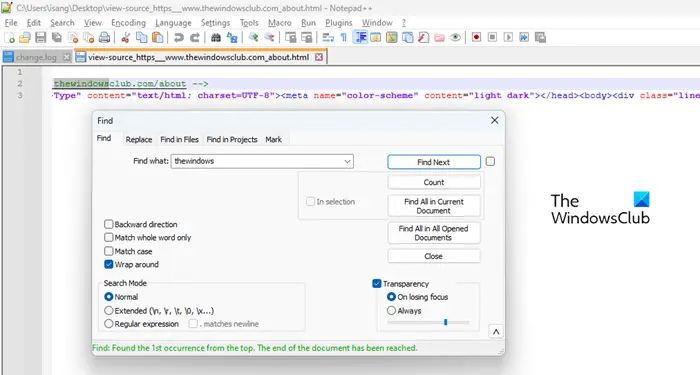Click the Replace toolbar icon
The image size is (700, 375).
tap(232, 38)
